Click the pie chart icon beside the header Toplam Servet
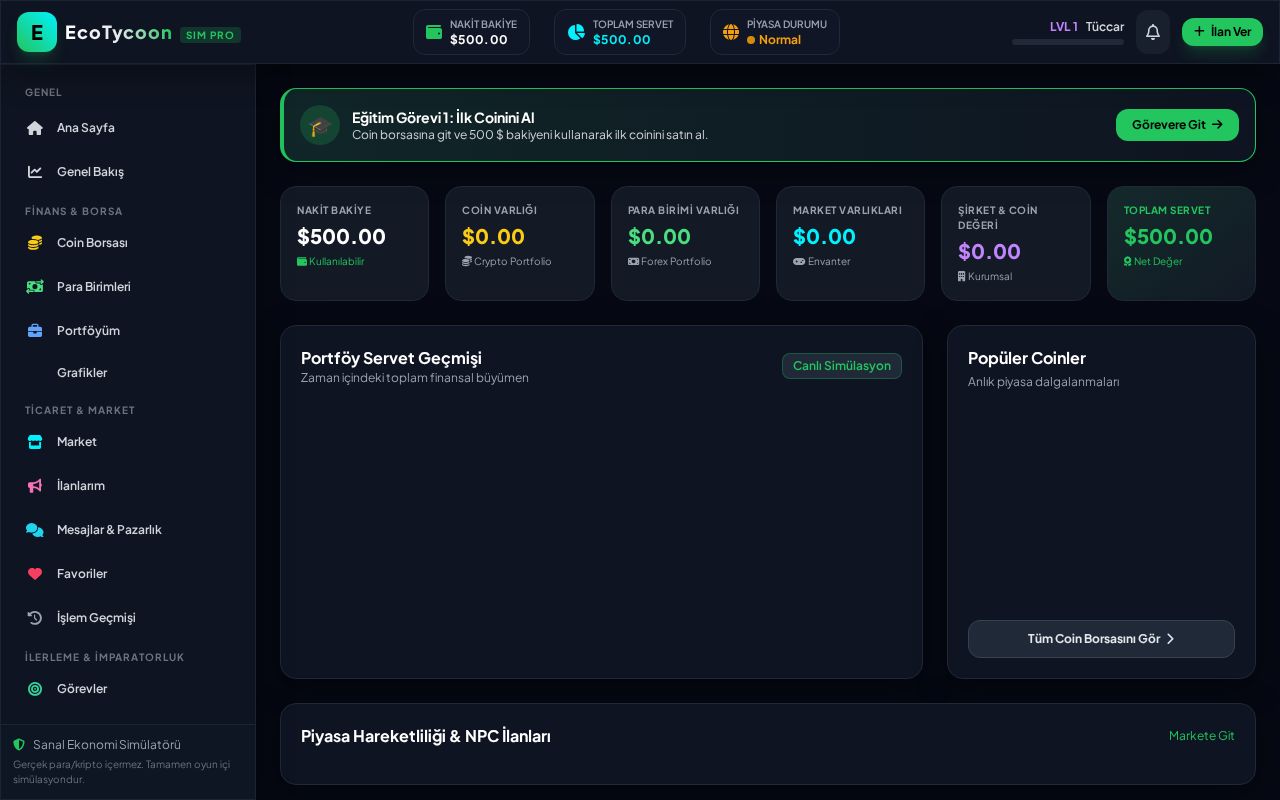Viewport: 1280px width, 800px height. pyautogui.click(x=576, y=32)
